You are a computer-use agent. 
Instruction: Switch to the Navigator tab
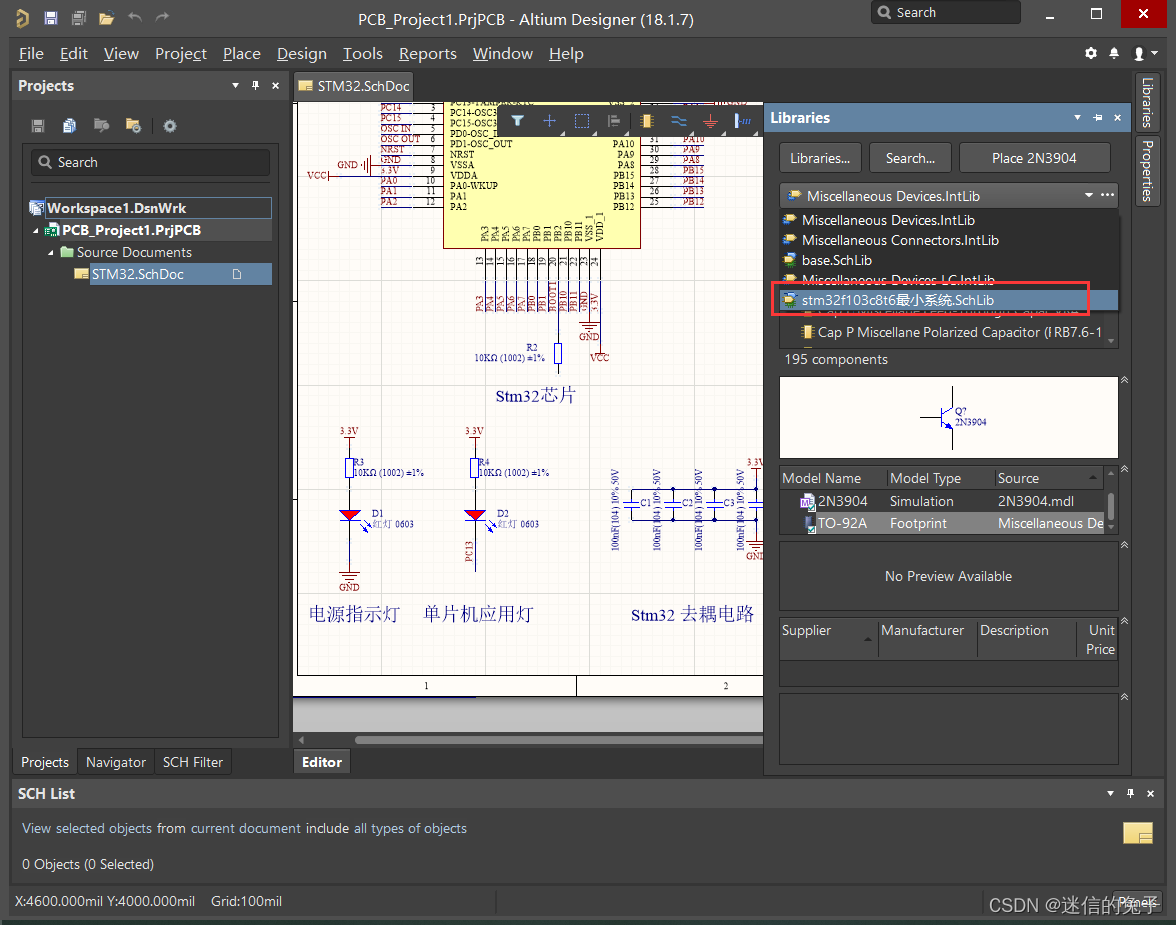point(116,762)
